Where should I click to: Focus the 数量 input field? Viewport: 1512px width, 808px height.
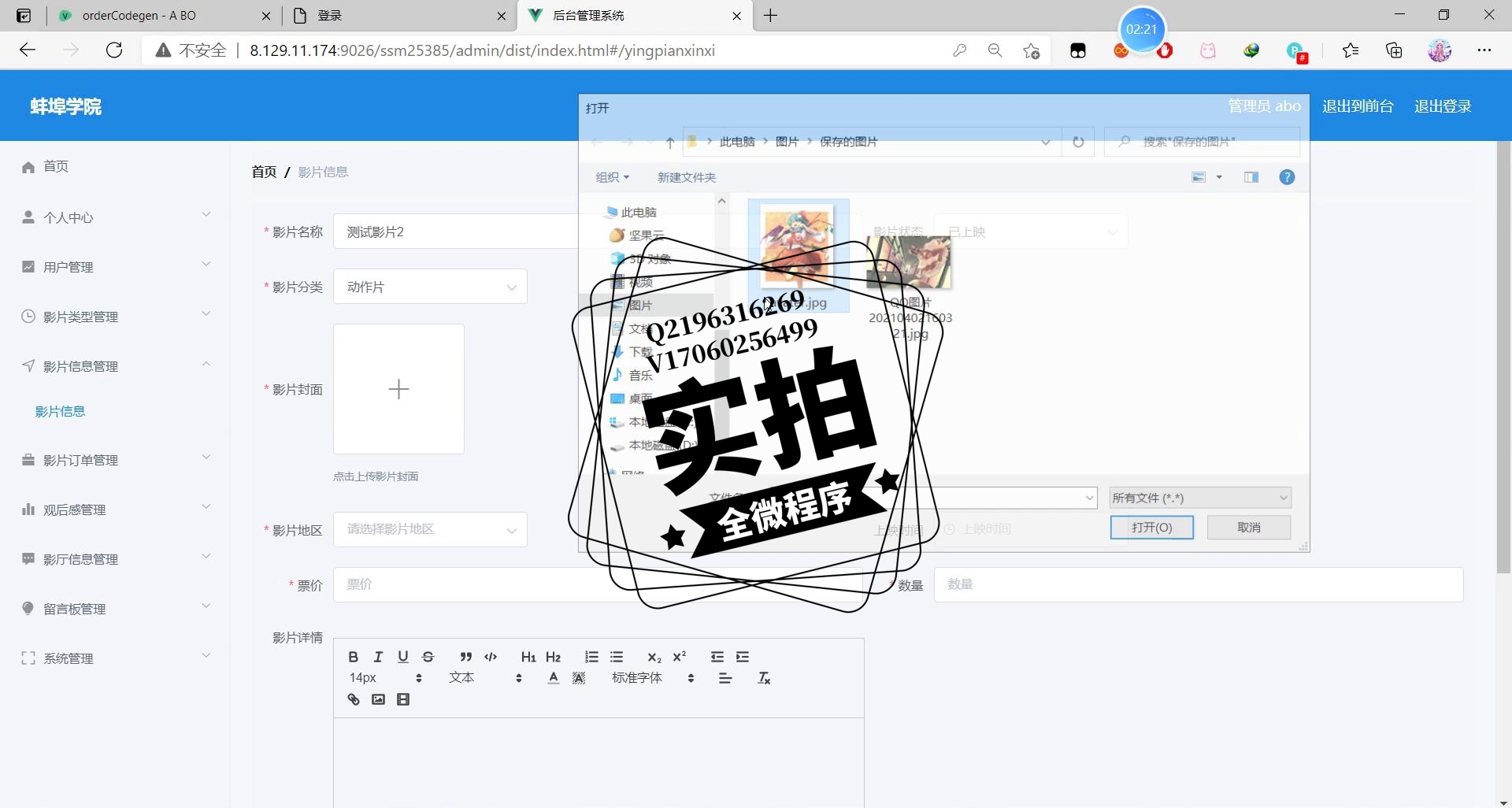1198,584
